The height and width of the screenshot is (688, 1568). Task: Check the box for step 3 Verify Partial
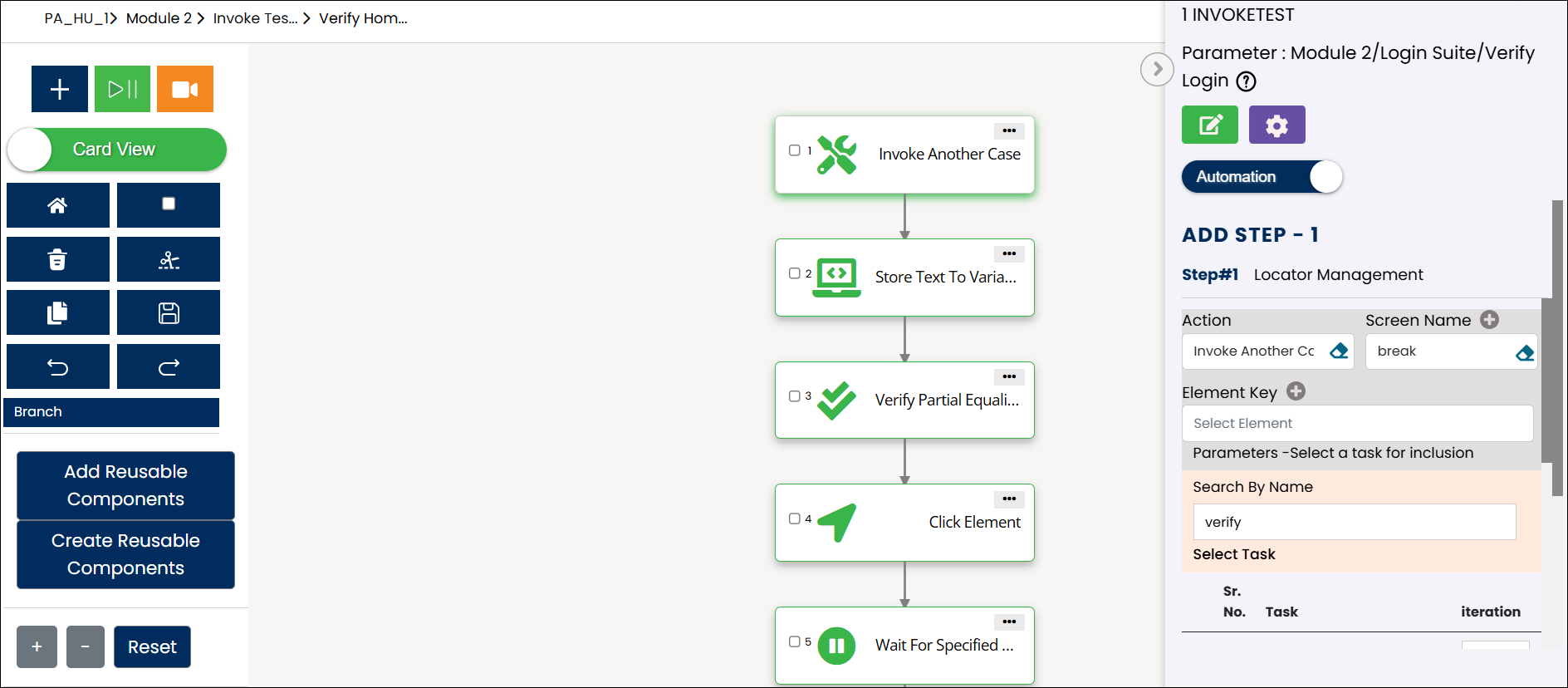click(x=795, y=396)
